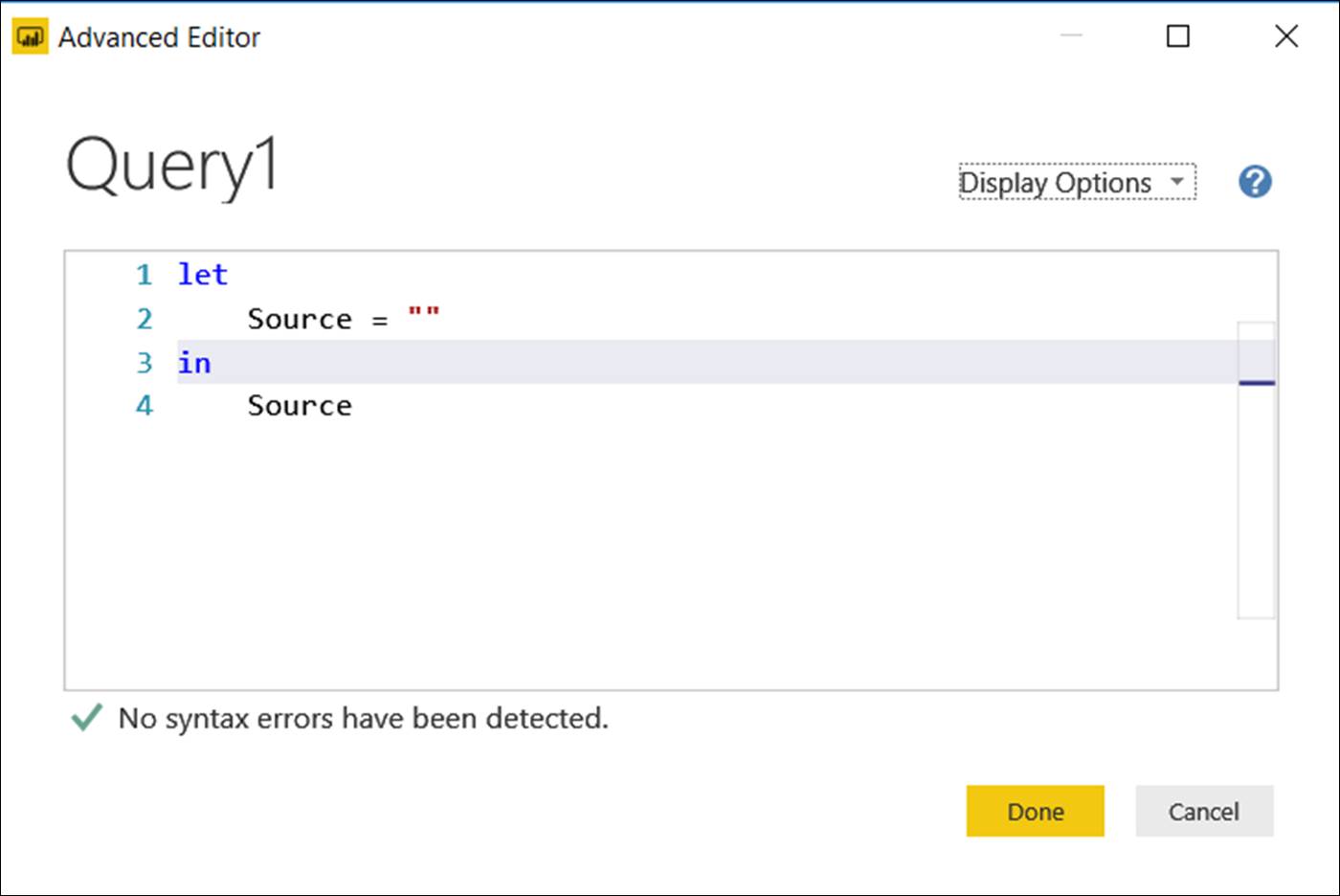1340x896 pixels.
Task: Maximize the Advanced Editor window
Action: [x=1177, y=36]
